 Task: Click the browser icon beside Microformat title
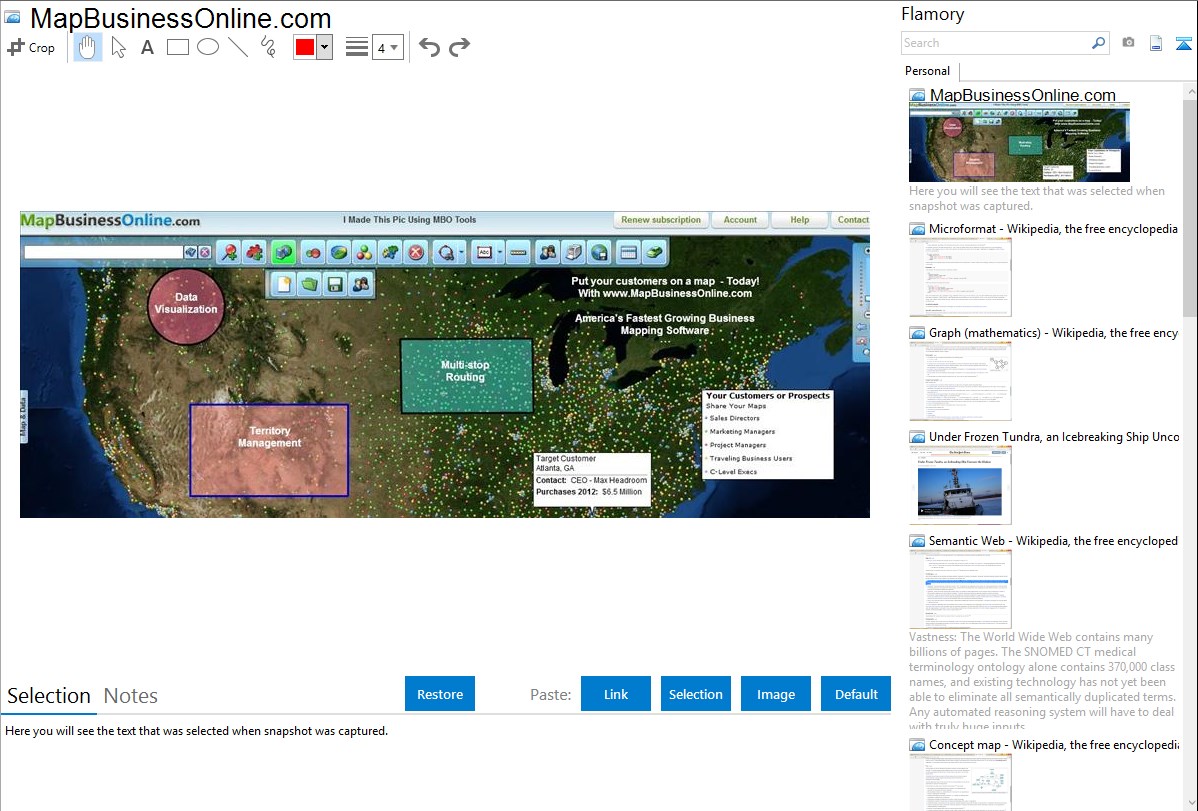click(917, 229)
